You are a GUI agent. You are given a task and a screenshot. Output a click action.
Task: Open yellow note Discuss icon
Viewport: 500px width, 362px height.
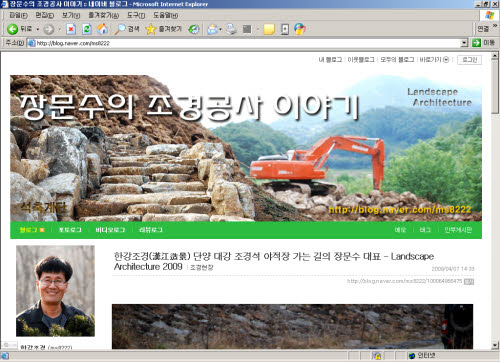[x=269, y=29]
